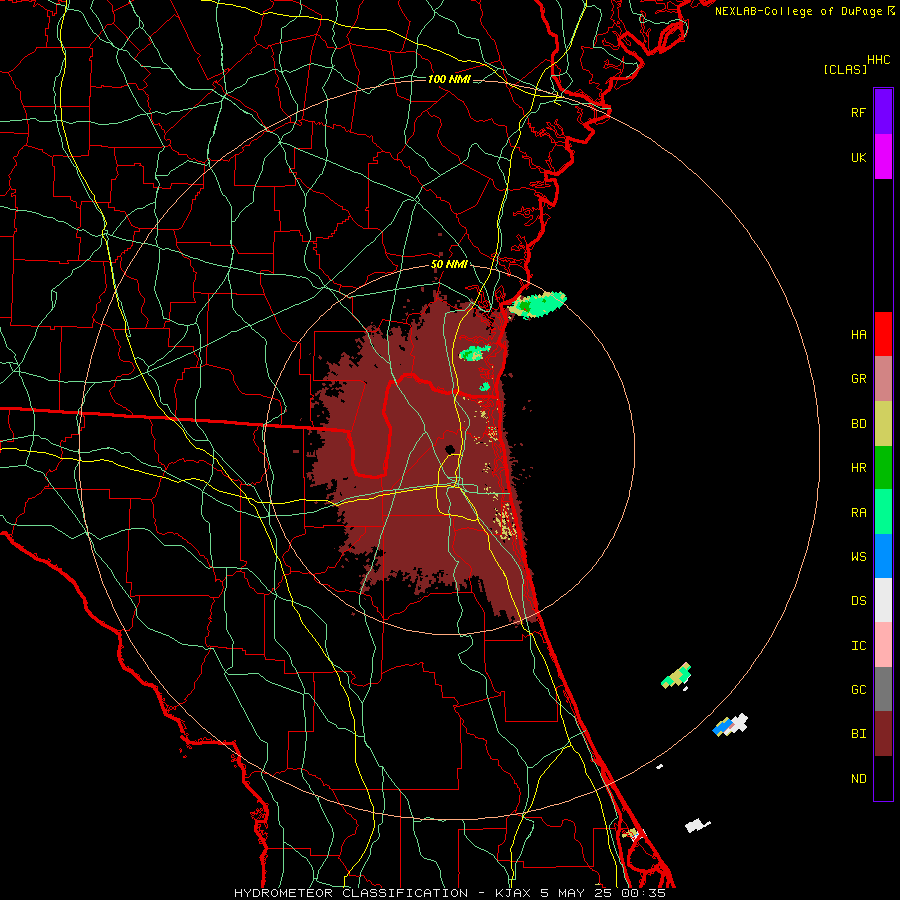This screenshot has height=900, width=900.
Task: Click the [CLAS] units label
Action: pos(845,70)
